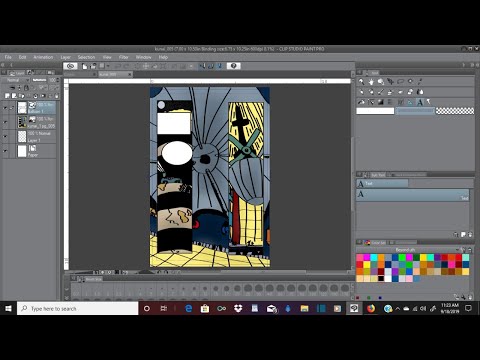Select the Lasso selection tool

(x=400, y=82)
